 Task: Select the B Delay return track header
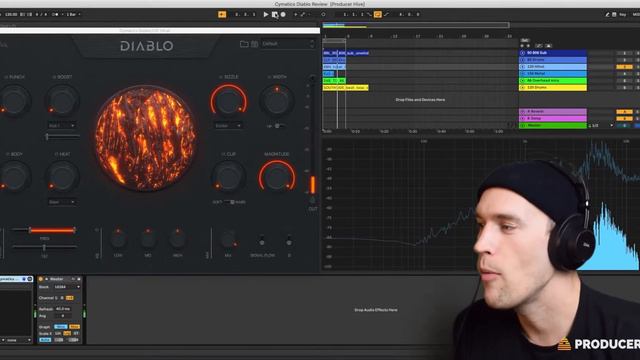(x=553, y=118)
